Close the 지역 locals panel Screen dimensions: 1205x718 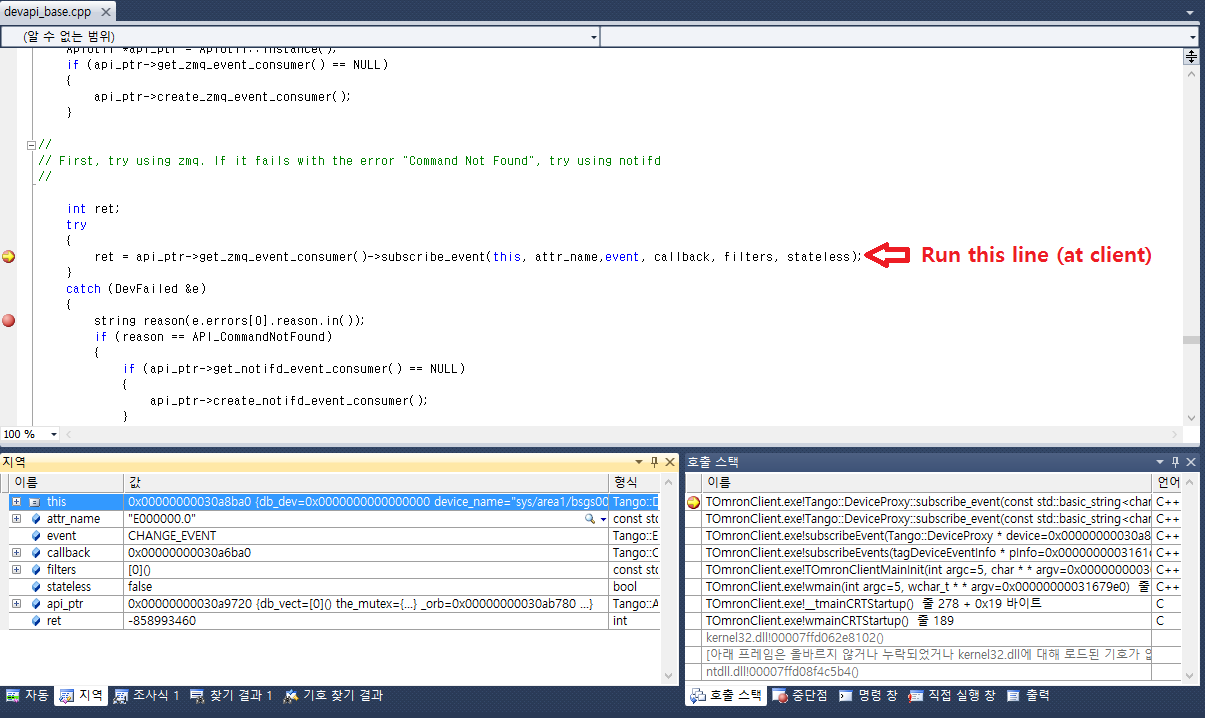(669, 462)
